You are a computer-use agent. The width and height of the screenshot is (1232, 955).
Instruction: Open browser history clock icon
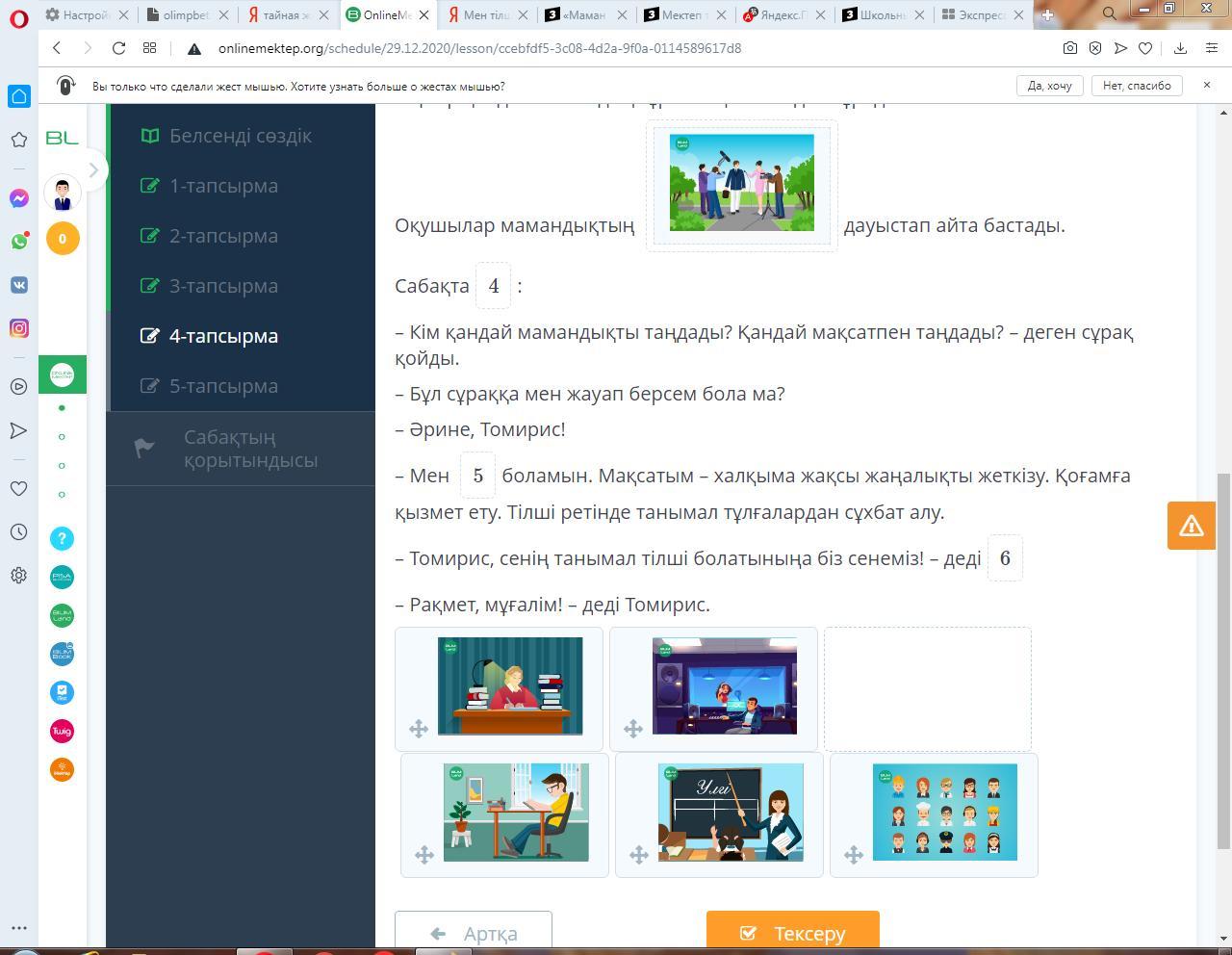point(19,531)
